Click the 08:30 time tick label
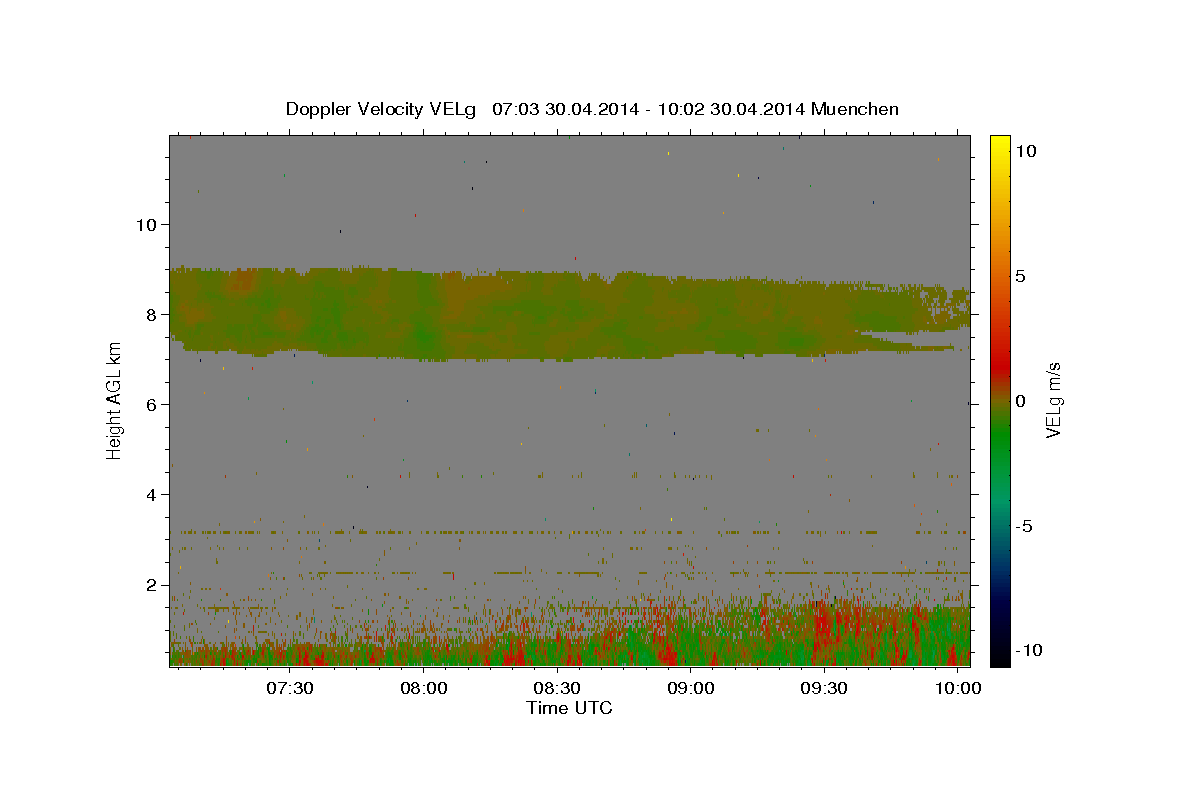 click(557, 688)
